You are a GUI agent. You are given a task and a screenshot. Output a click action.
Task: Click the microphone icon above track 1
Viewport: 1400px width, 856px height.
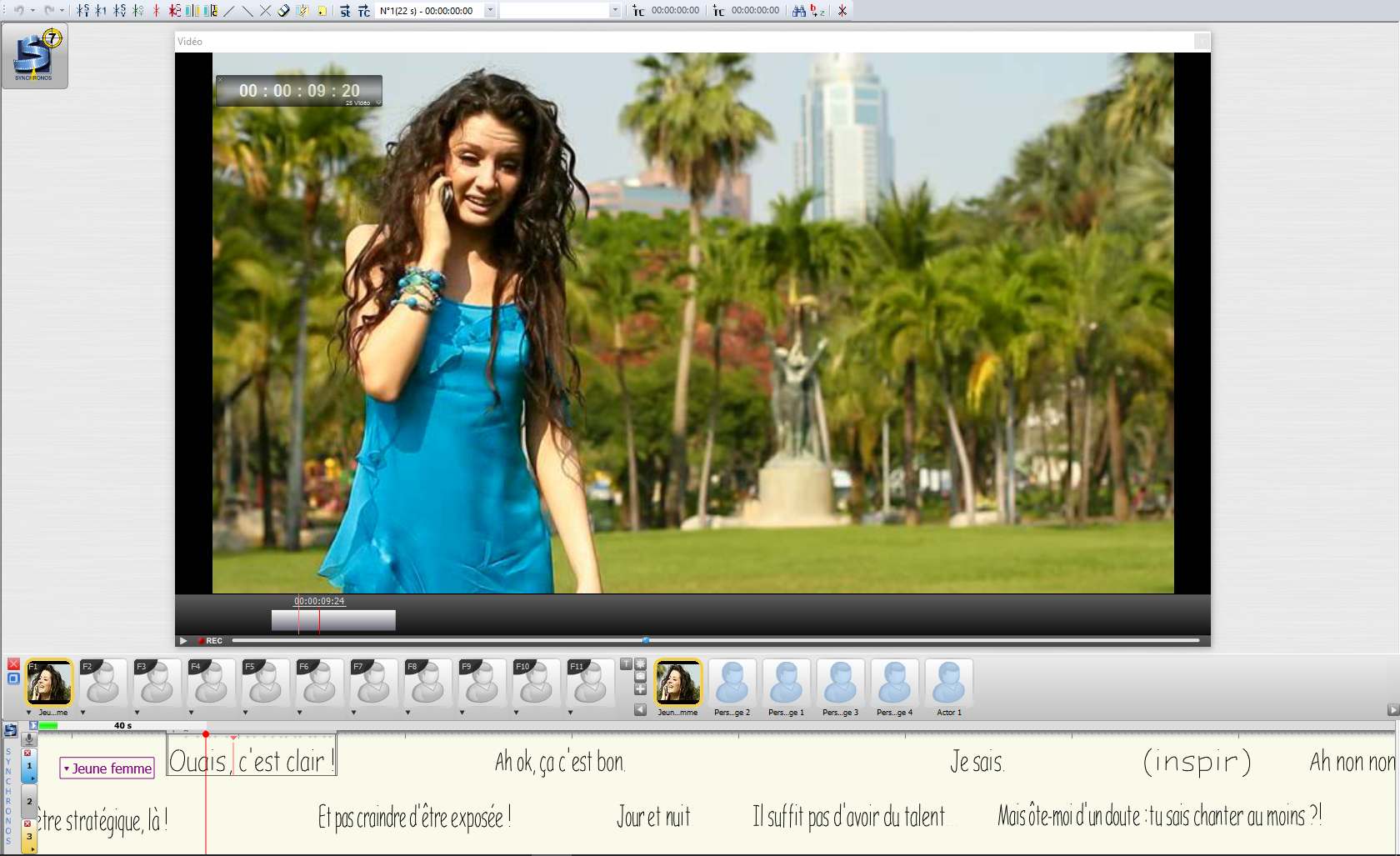(x=29, y=738)
